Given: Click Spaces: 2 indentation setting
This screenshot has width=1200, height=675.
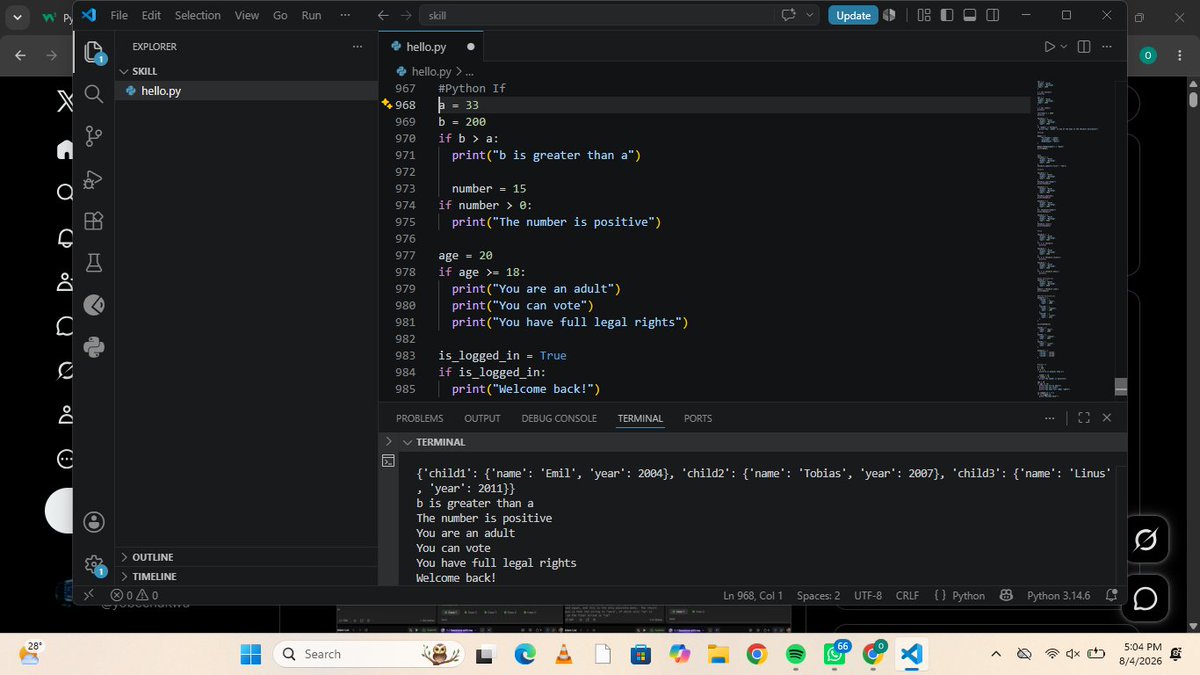Looking at the screenshot, I should point(818,595).
